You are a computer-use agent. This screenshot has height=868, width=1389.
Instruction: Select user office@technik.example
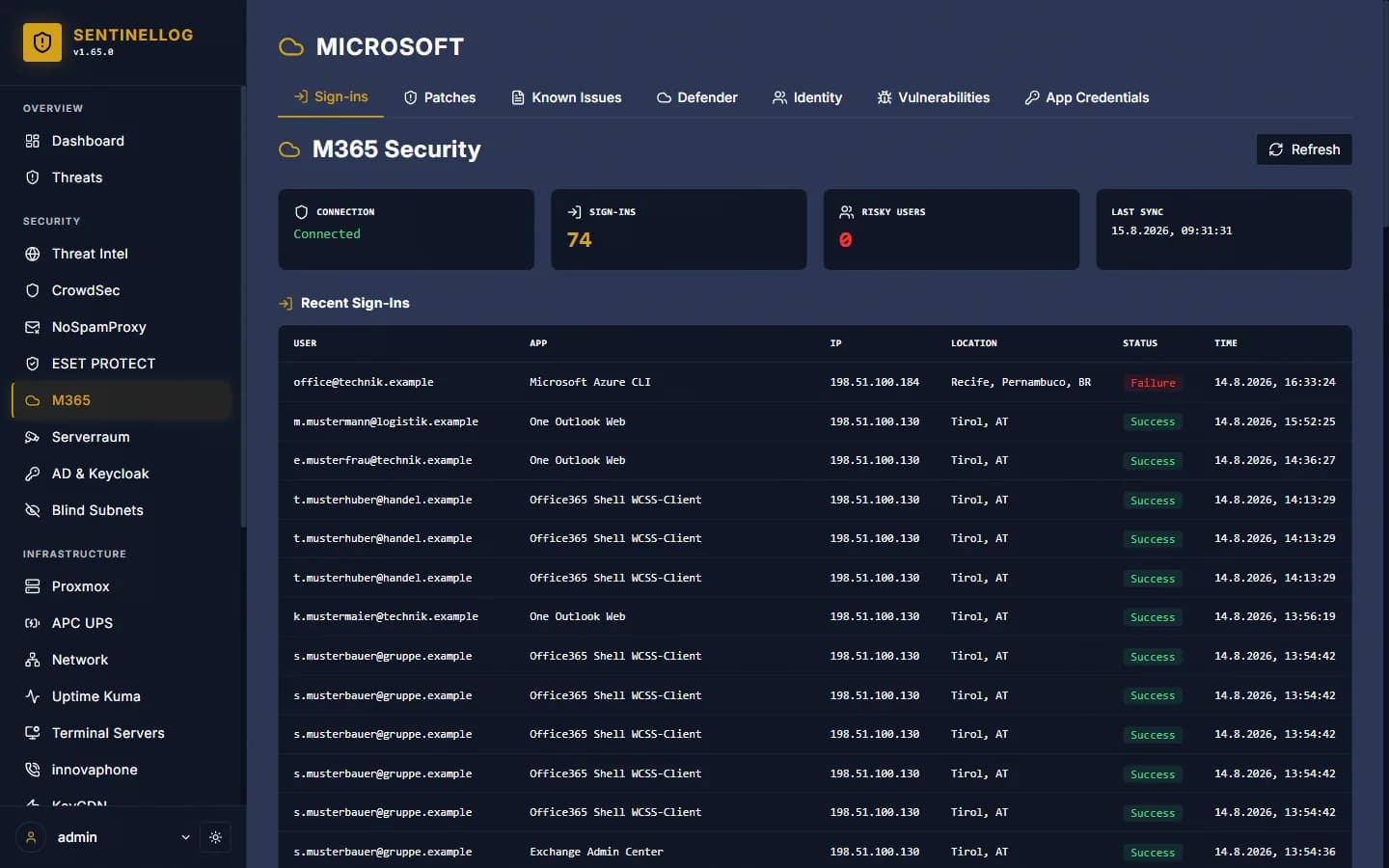point(364,383)
